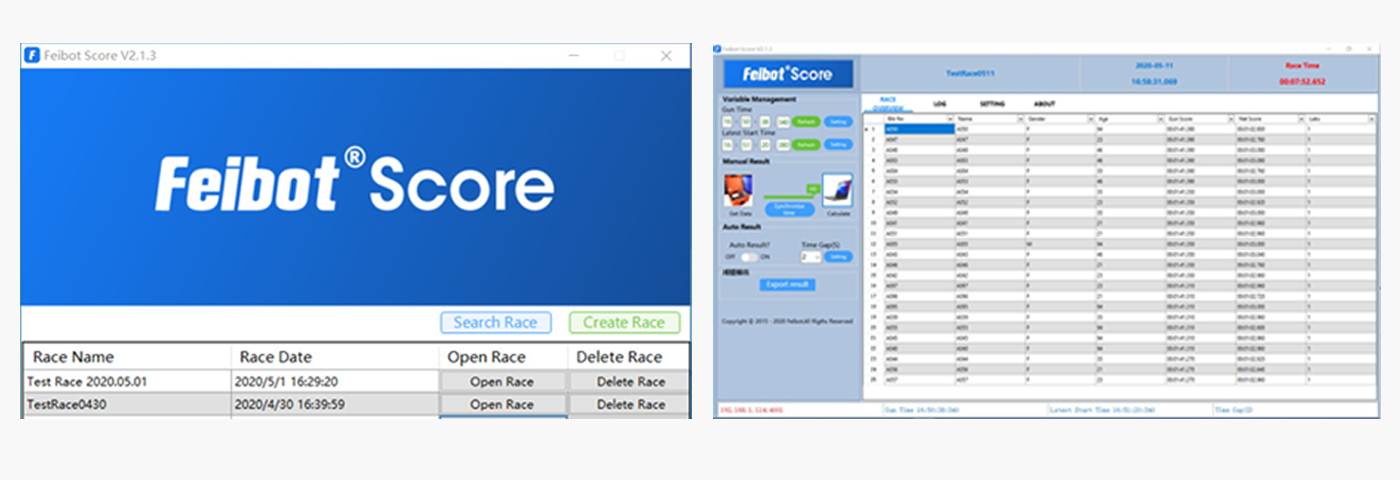Select the TestRace0430 name cell
1400x480 pixels.
coord(127,404)
